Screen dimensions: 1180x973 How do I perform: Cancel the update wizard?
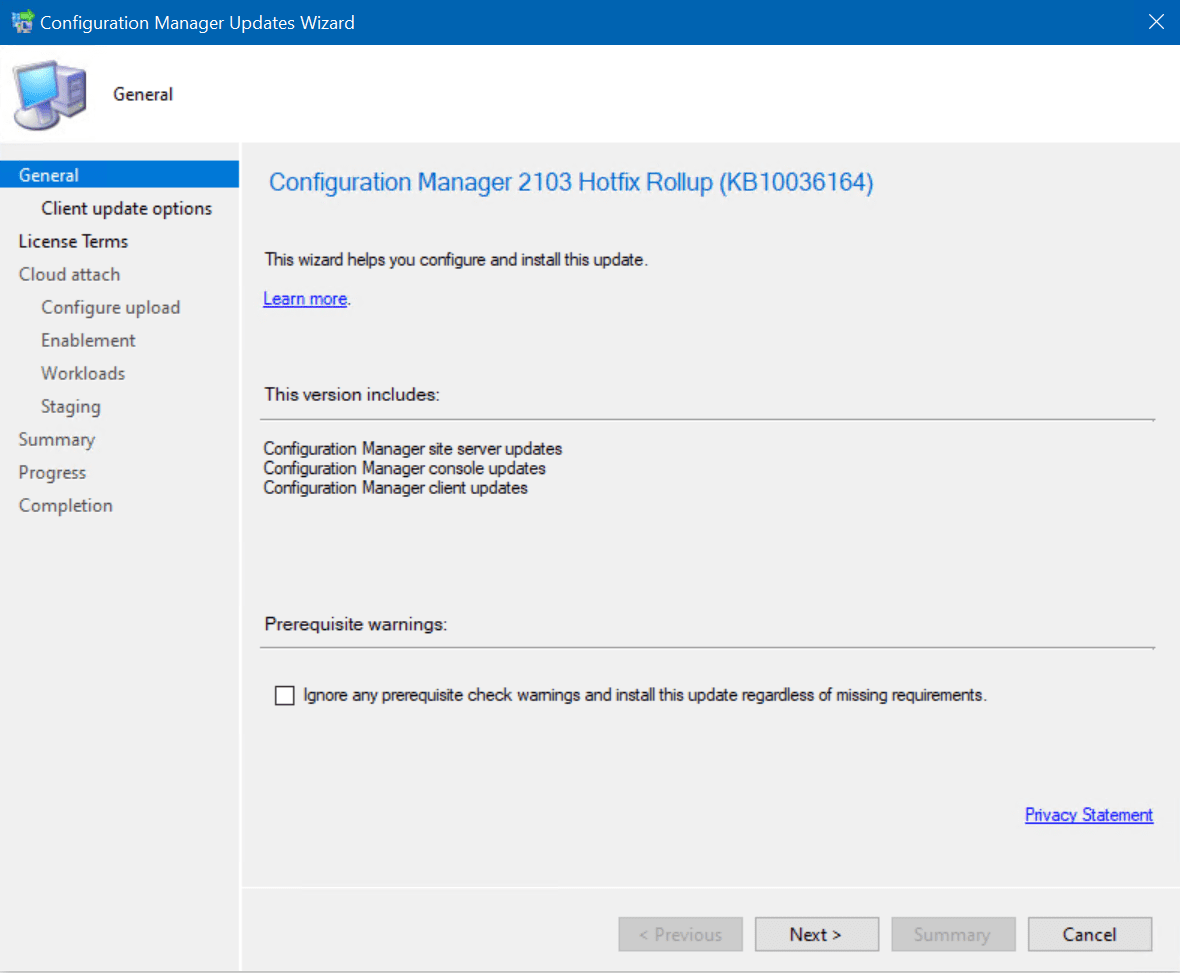tap(1089, 934)
